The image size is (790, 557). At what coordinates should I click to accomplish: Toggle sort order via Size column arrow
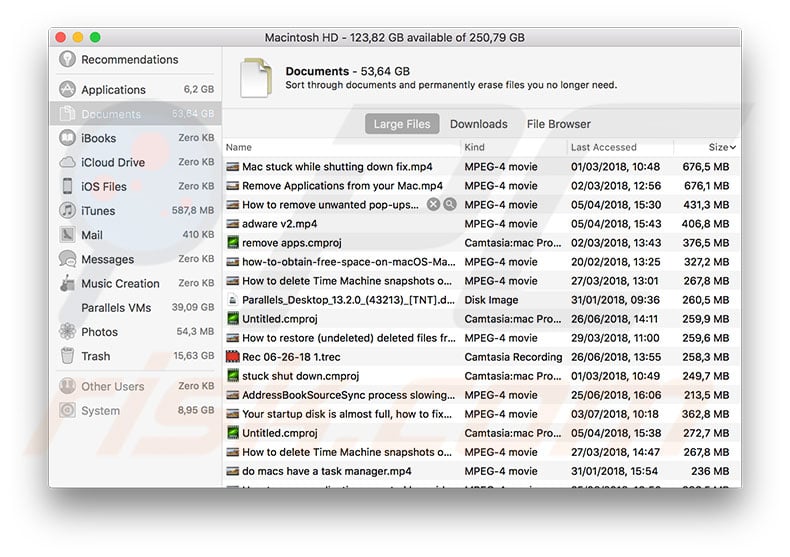[733, 148]
